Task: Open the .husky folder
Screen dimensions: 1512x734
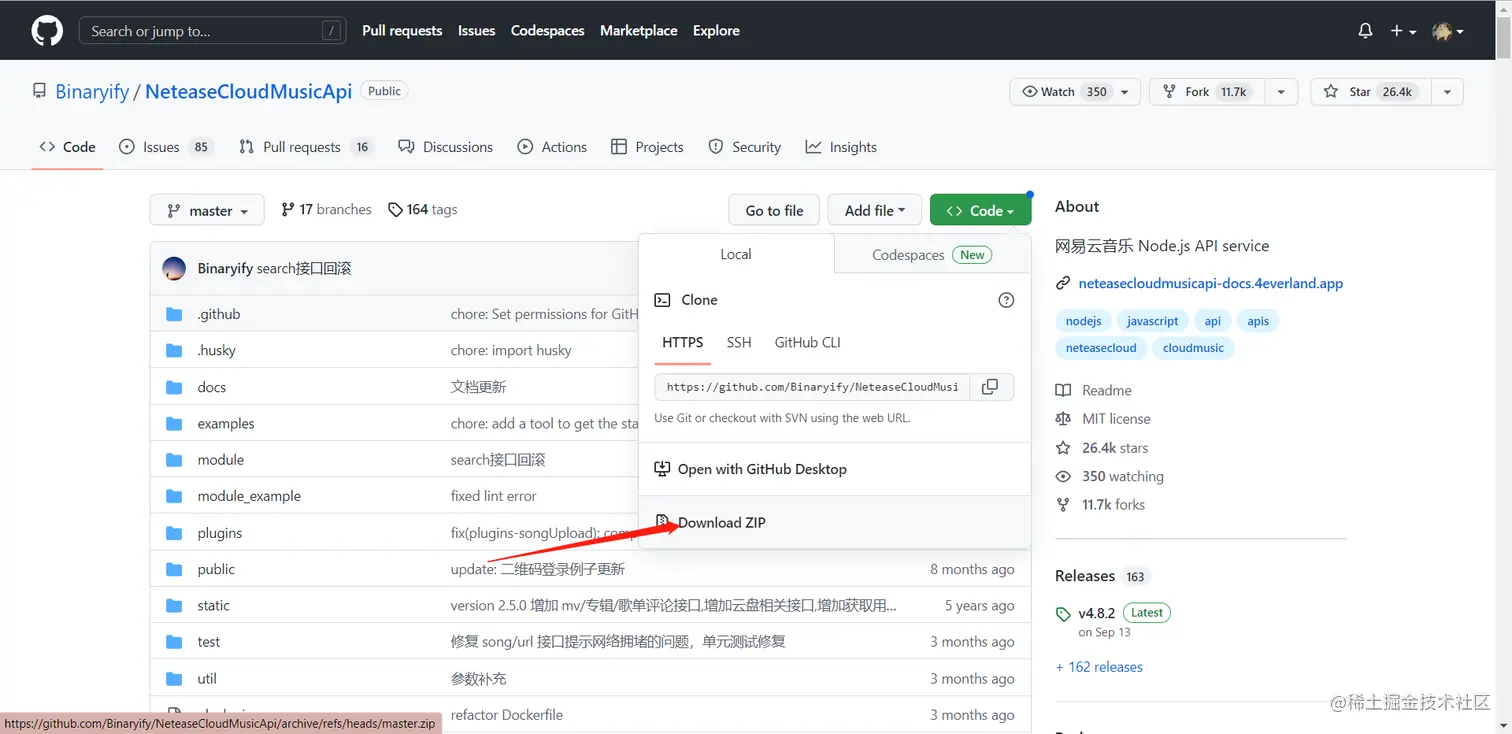Action: [x=216, y=350]
